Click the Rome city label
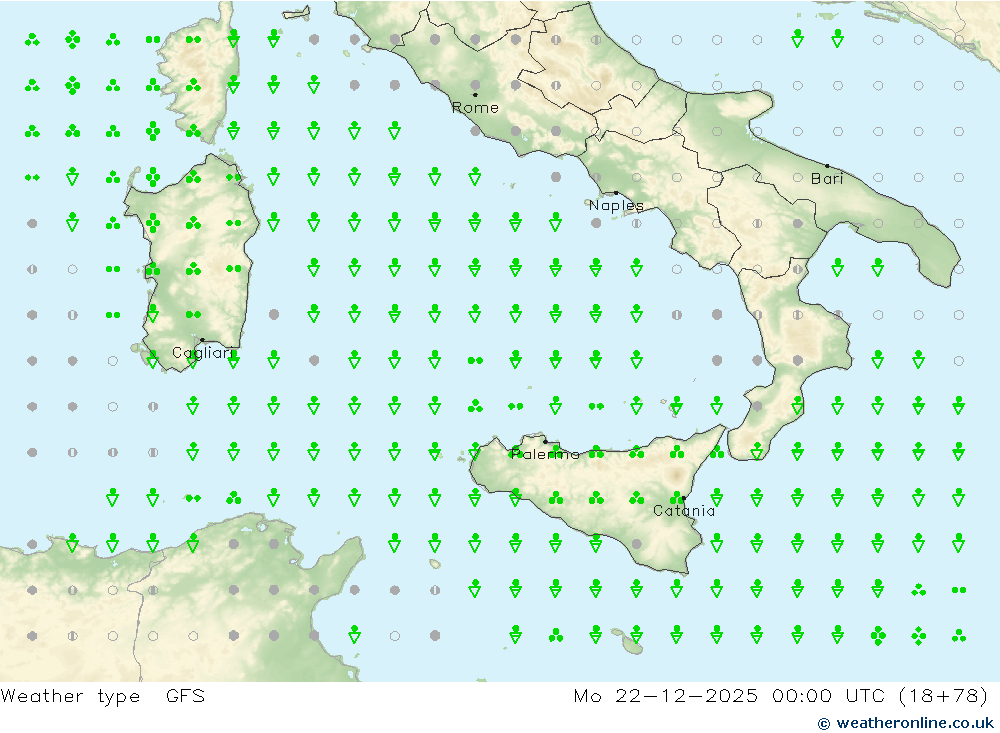 coord(475,108)
